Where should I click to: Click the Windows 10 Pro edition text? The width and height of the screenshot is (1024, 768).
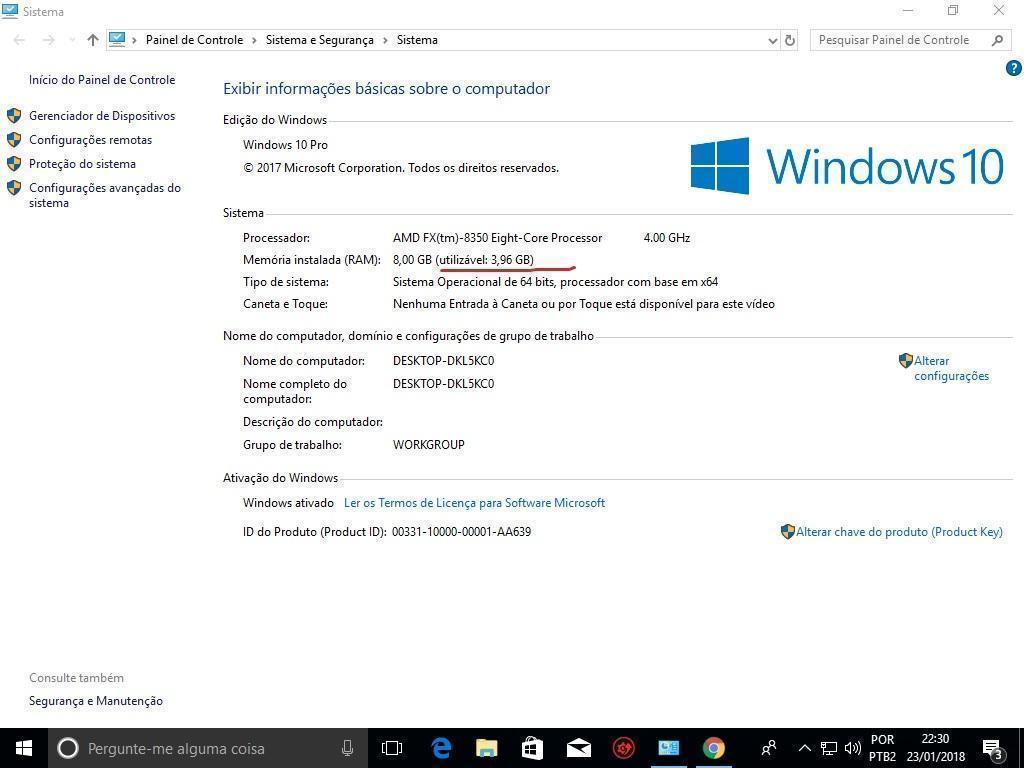[285, 144]
